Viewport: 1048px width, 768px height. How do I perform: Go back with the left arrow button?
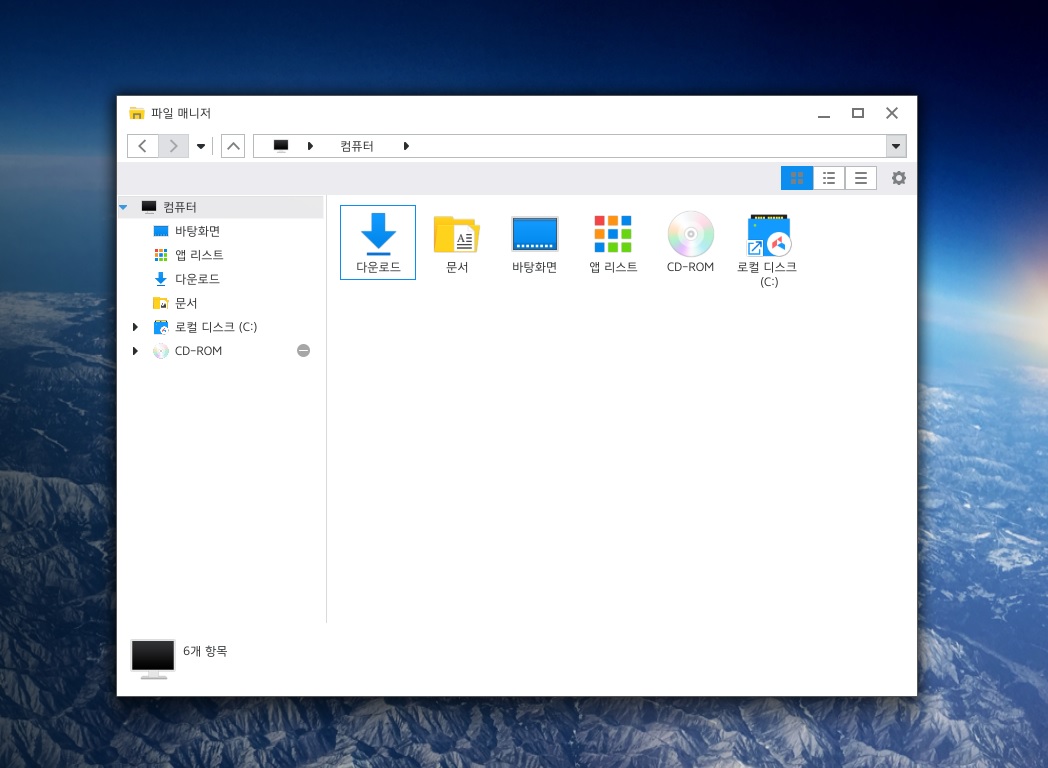[x=142, y=146]
